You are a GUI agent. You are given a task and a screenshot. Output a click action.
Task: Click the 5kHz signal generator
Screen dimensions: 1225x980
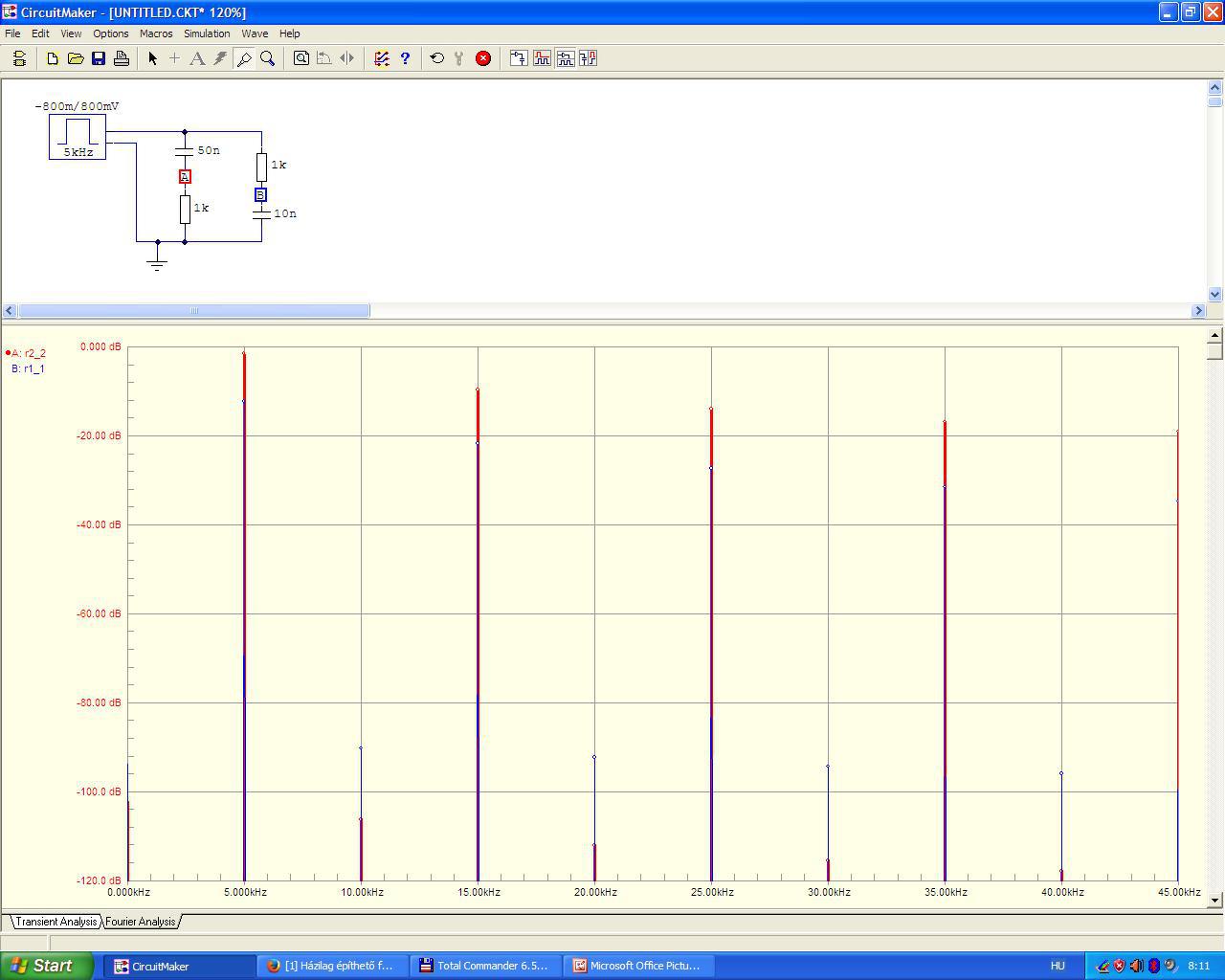click(x=78, y=137)
